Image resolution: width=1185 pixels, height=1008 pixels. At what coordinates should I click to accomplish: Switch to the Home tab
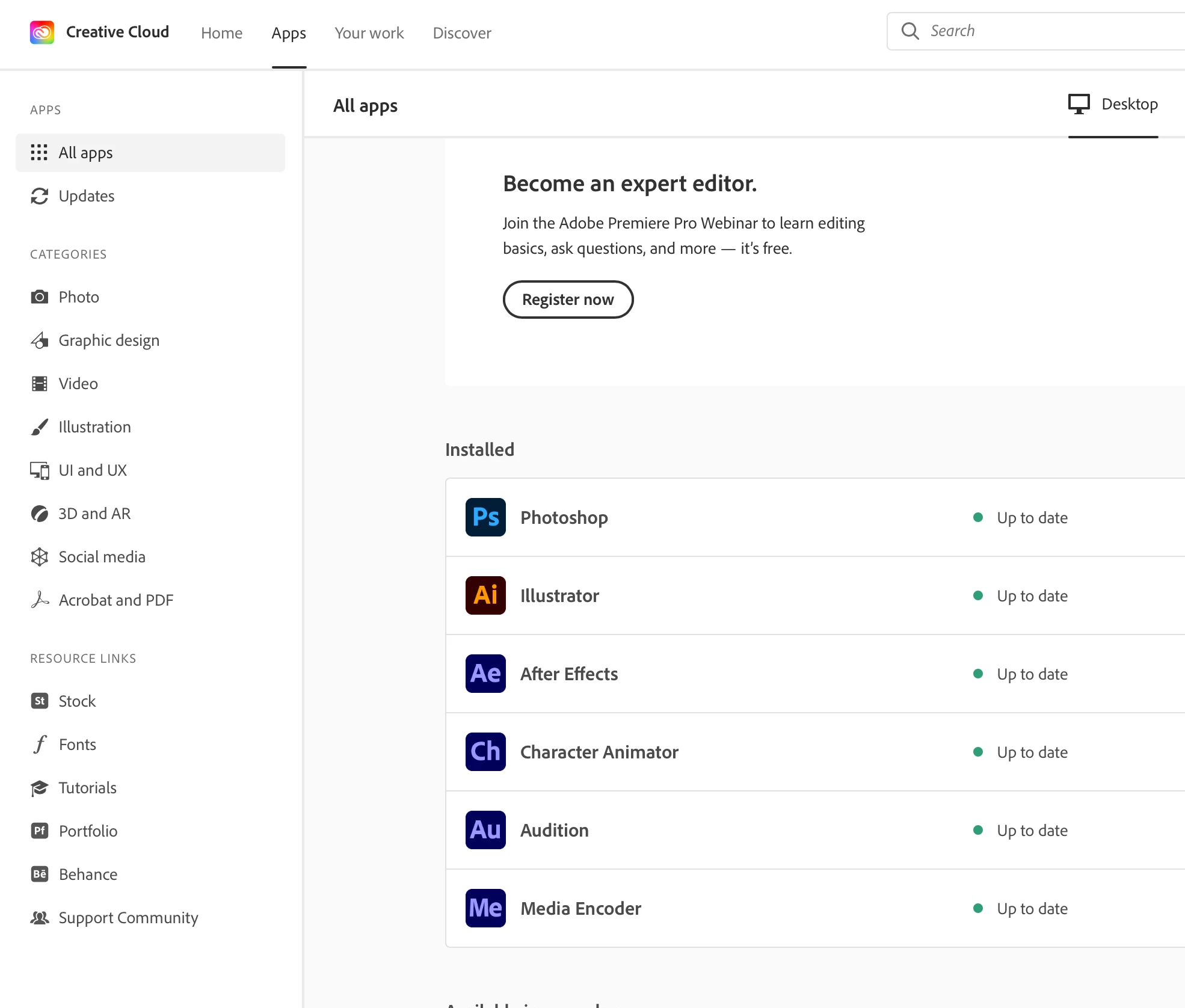221,33
